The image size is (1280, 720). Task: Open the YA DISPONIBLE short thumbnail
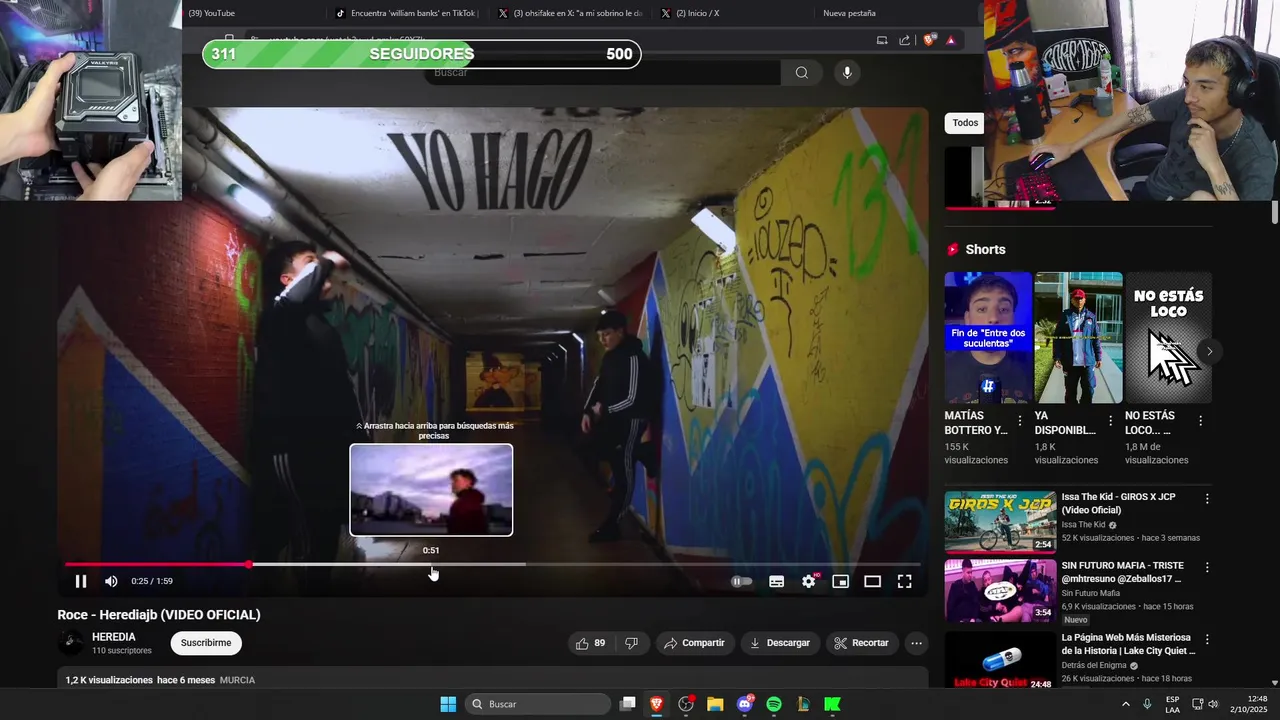(x=1078, y=337)
